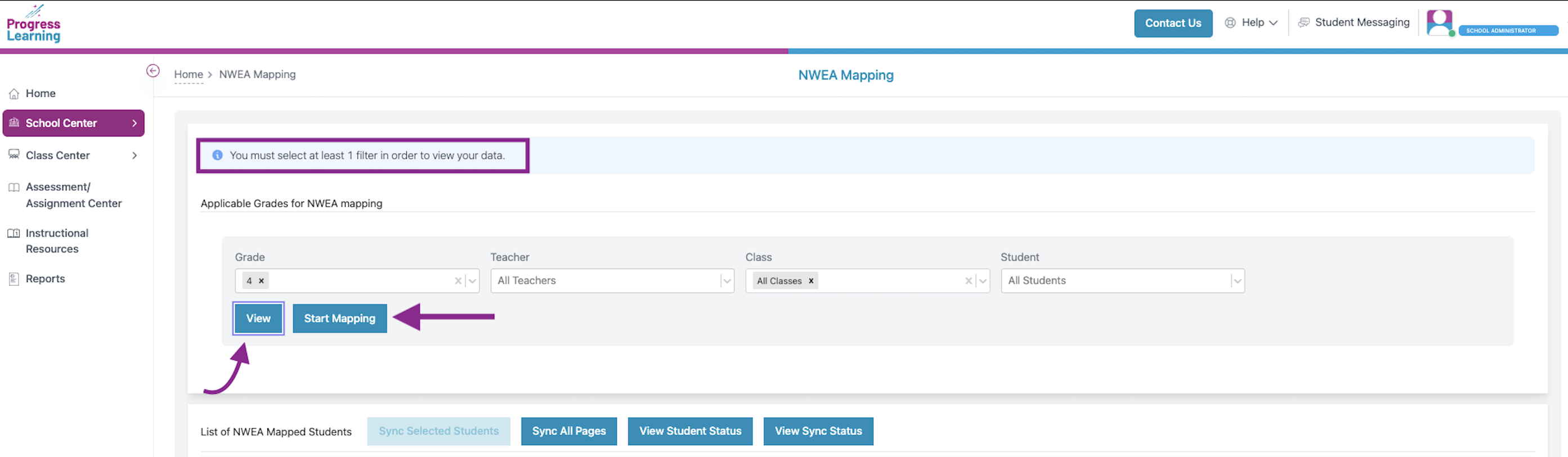This screenshot has width=1568, height=457.
Task: Open the Class dropdown arrow
Action: (983, 281)
